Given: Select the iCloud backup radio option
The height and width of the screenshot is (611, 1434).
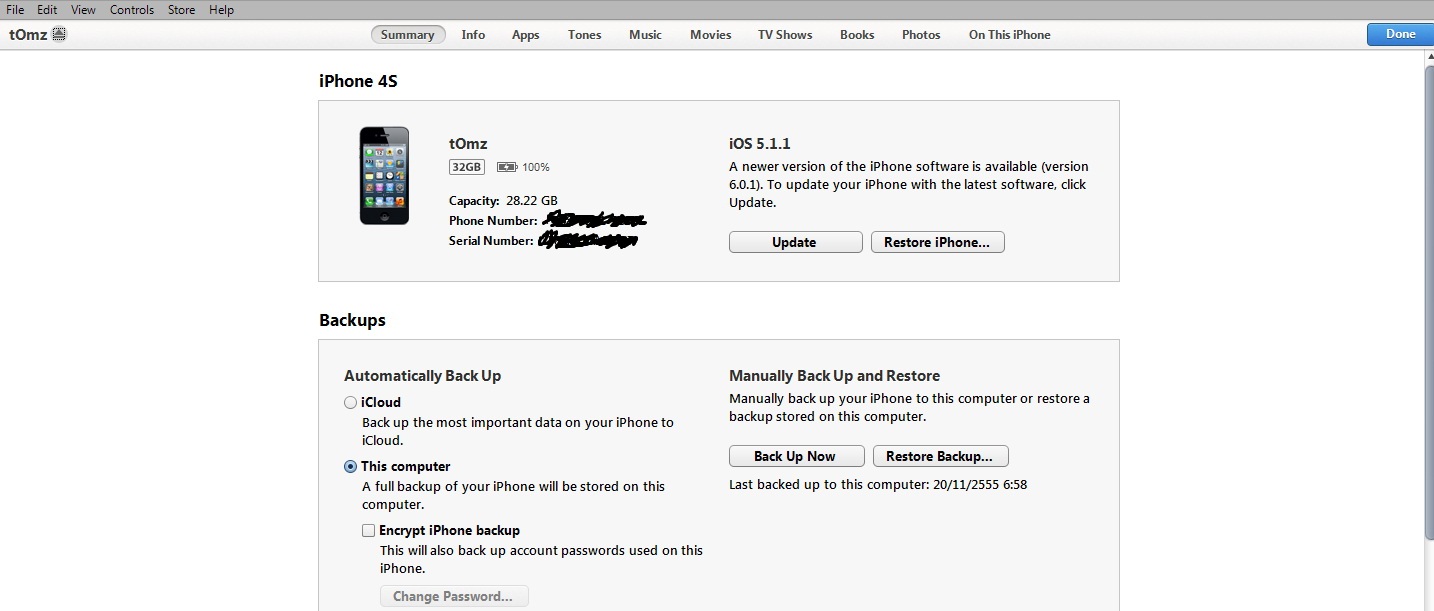Looking at the screenshot, I should coord(350,403).
